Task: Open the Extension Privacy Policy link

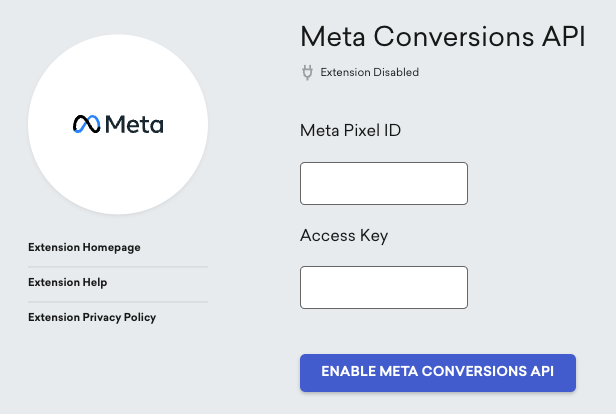Action: tap(92, 317)
